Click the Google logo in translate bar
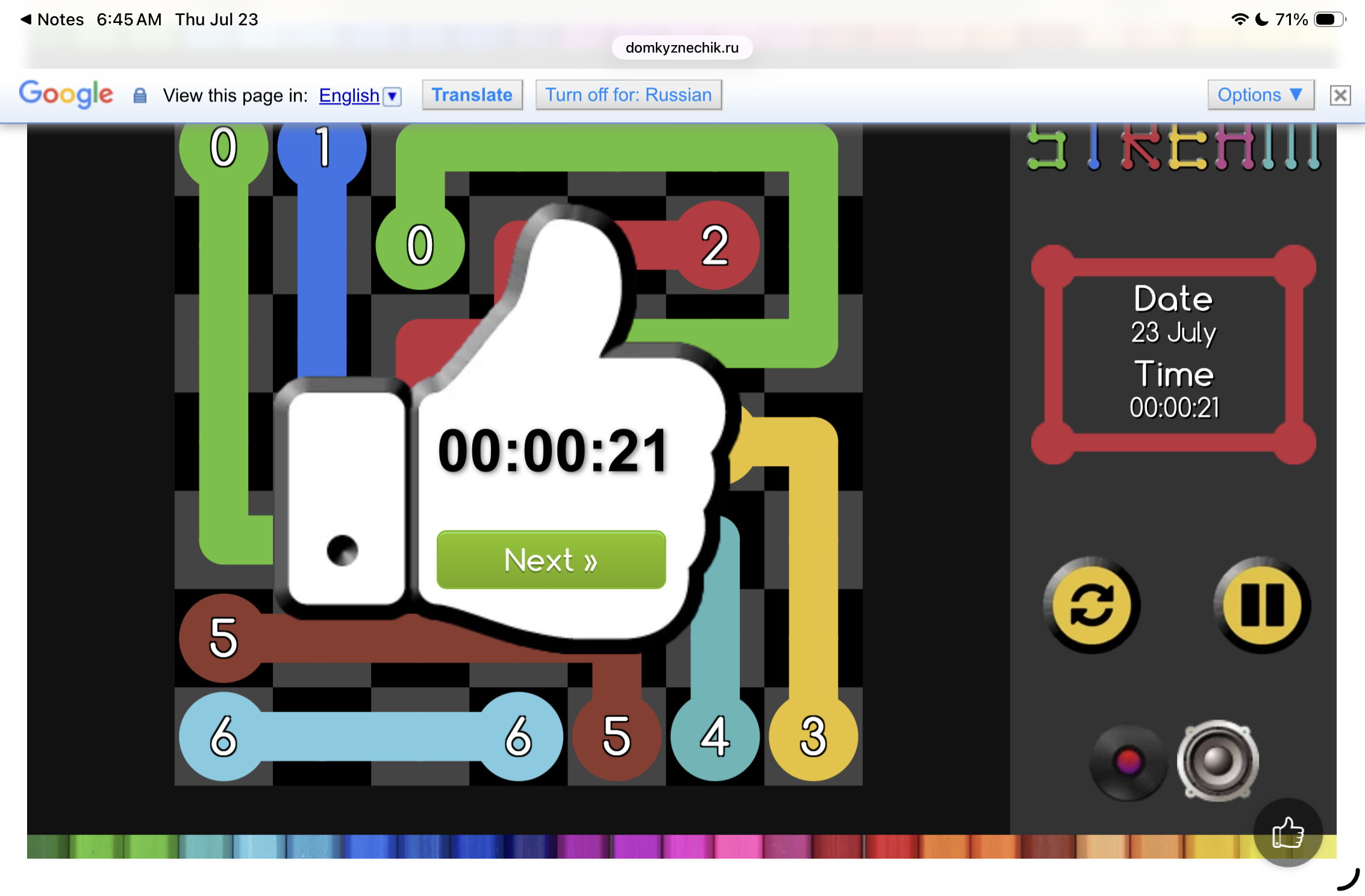The width and height of the screenshot is (1365, 896). (x=66, y=94)
